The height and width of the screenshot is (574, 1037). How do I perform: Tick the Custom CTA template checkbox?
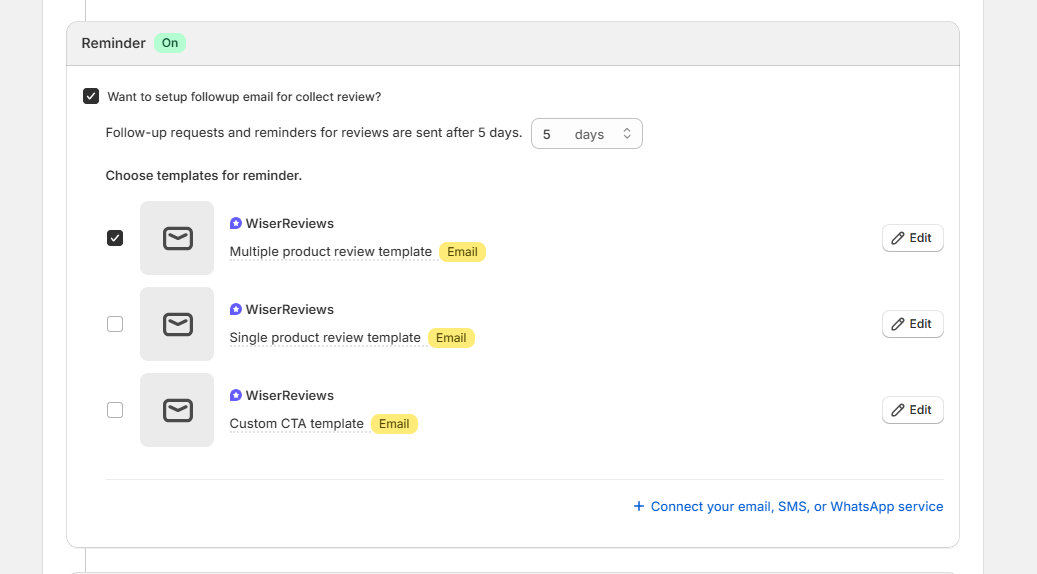[x=115, y=410]
